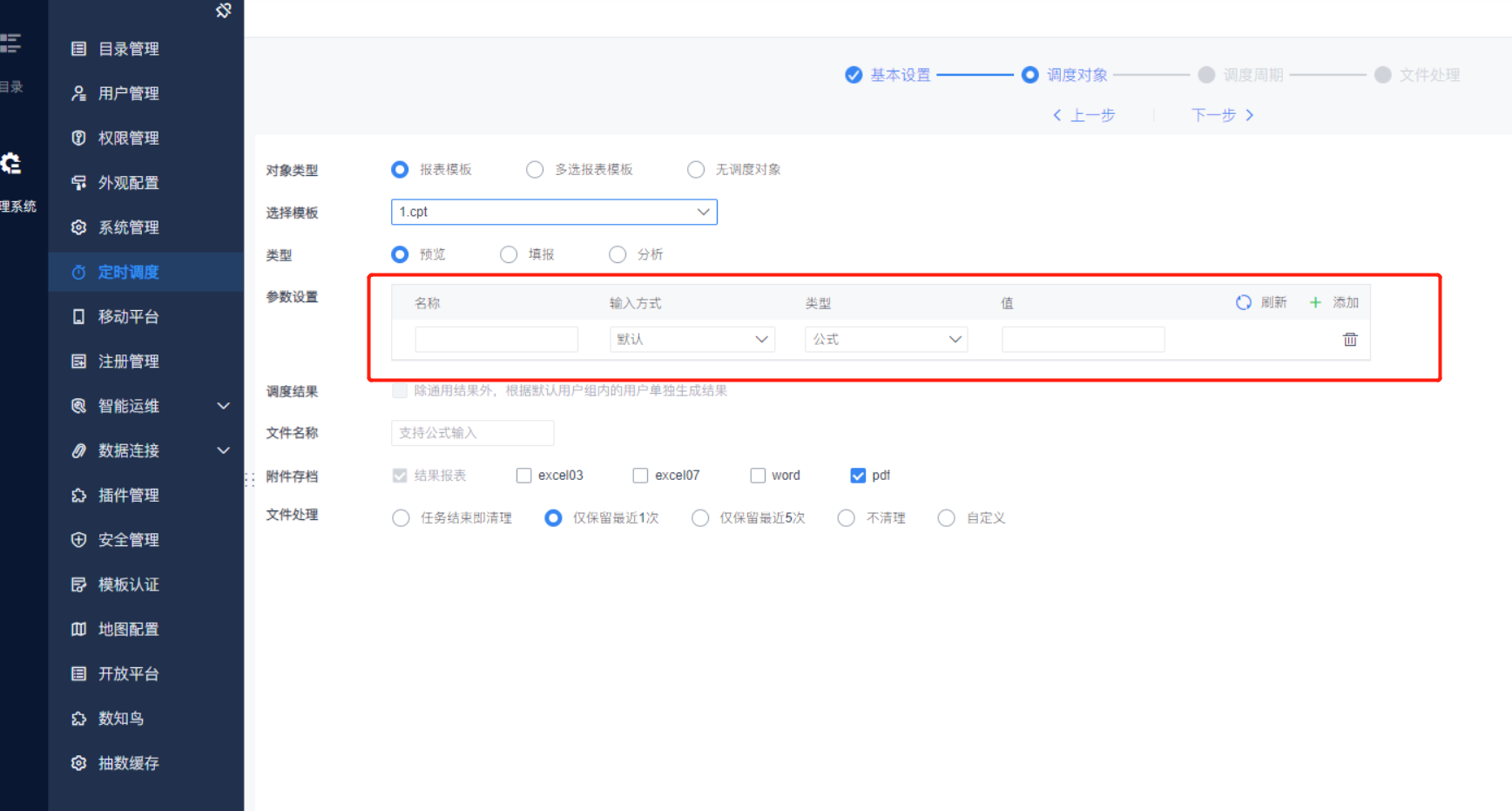Click the 权限管理 shield icon

point(78,138)
